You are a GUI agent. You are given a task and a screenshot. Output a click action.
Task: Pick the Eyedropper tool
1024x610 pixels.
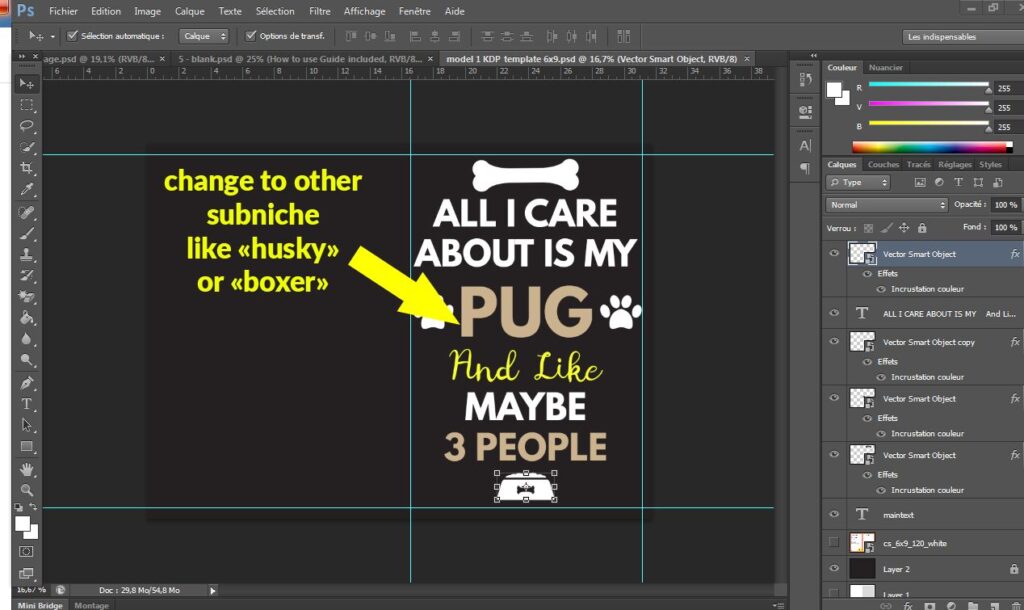pos(27,190)
